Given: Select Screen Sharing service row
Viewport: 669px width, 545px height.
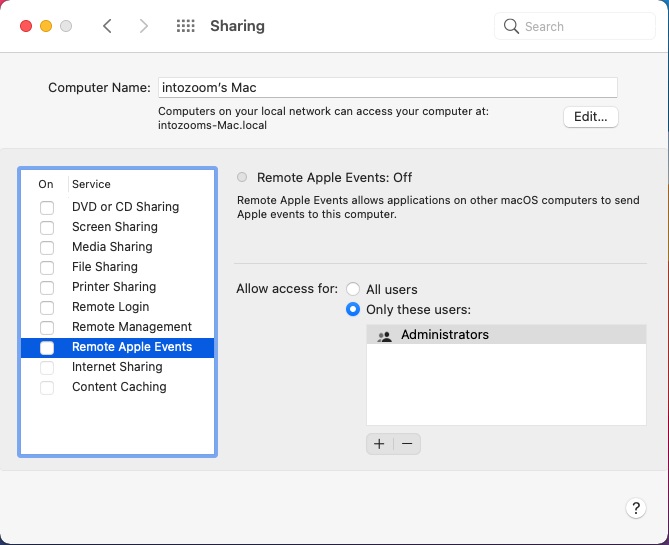Looking at the screenshot, I should [x=117, y=227].
